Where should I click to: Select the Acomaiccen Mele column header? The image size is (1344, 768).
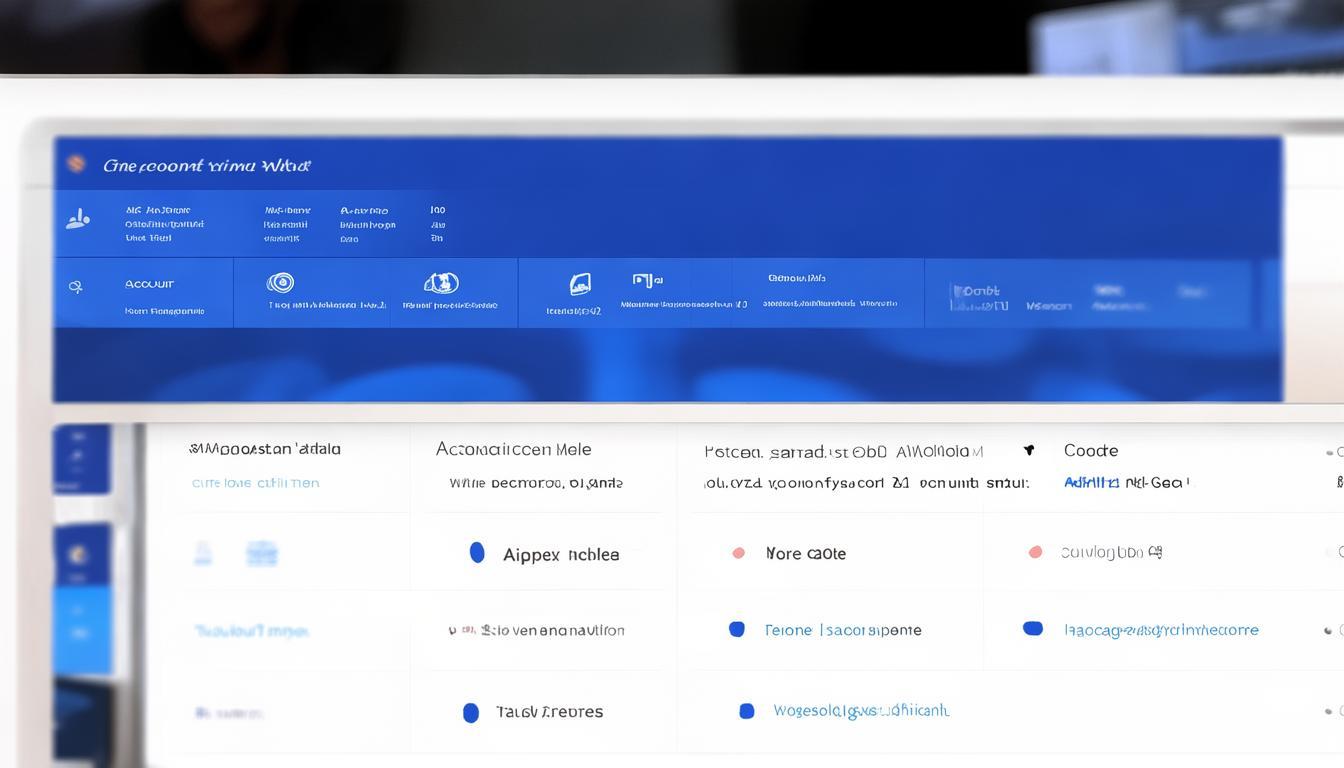[513, 449]
